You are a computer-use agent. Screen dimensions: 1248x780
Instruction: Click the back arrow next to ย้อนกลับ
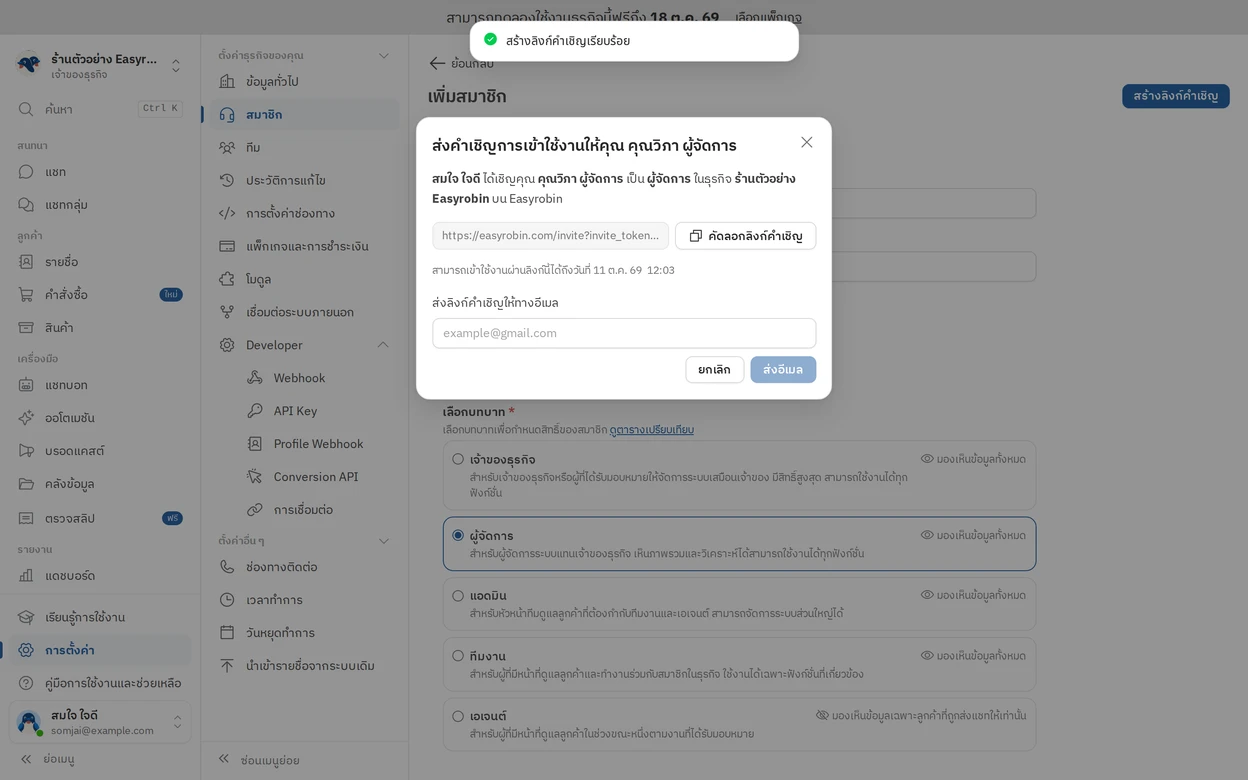pyautogui.click(x=437, y=63)
